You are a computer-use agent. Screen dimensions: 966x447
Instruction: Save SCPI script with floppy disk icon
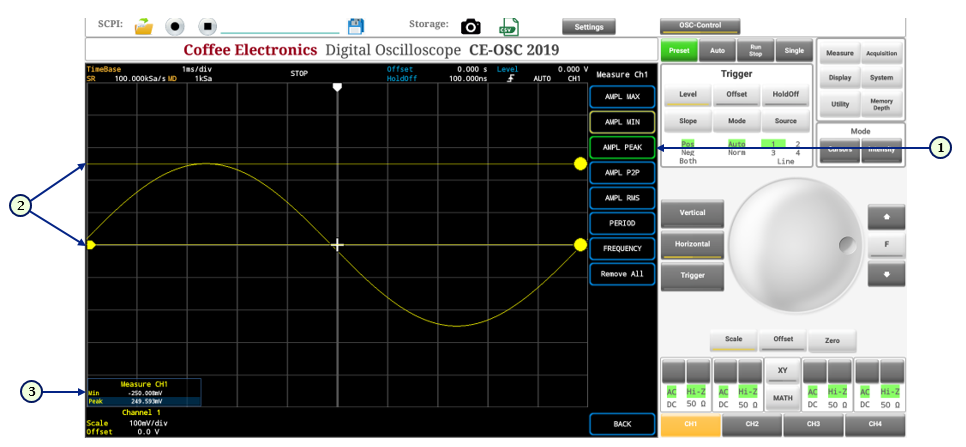click(355, 26)
